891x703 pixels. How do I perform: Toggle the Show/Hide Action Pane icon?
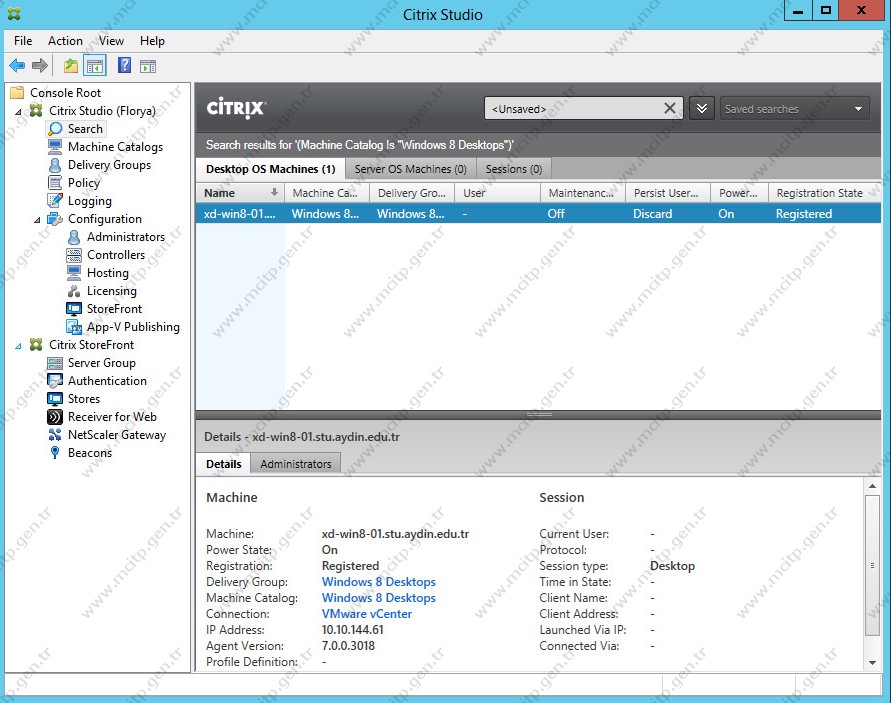(148, 66)
